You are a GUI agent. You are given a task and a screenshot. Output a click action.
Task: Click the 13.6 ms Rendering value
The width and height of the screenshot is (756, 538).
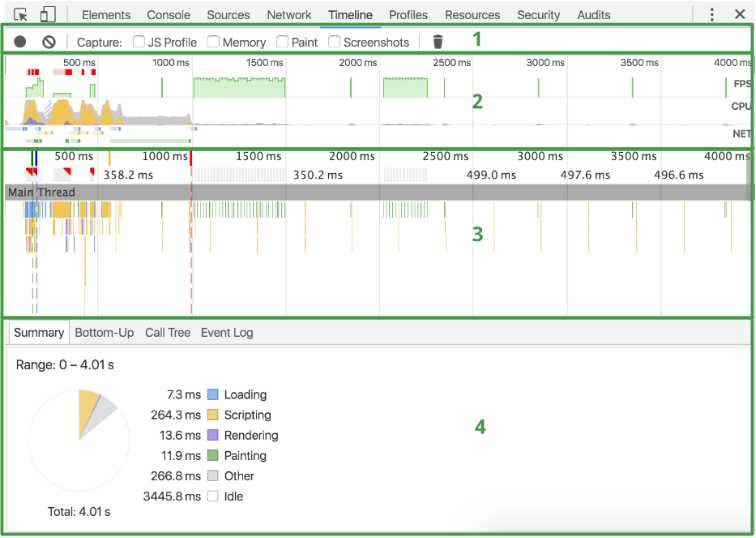(x=180, y=435)
